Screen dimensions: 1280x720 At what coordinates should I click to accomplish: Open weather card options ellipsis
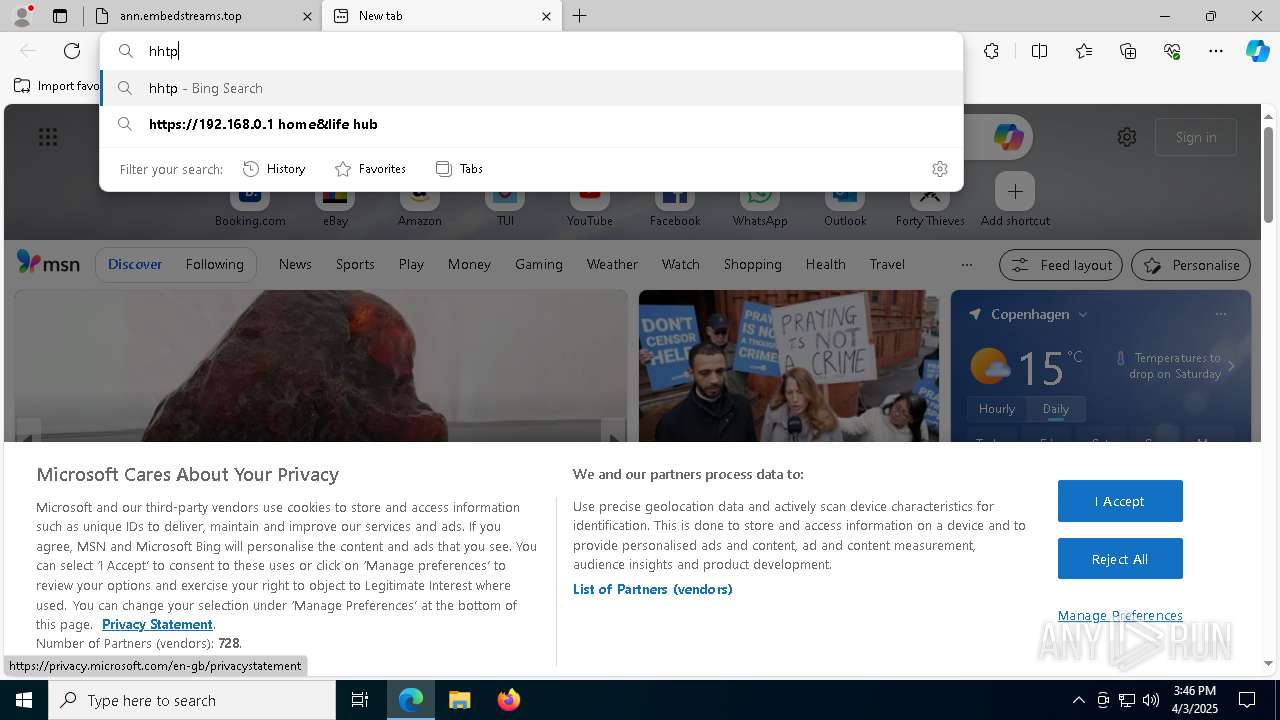coord(1220,314)
